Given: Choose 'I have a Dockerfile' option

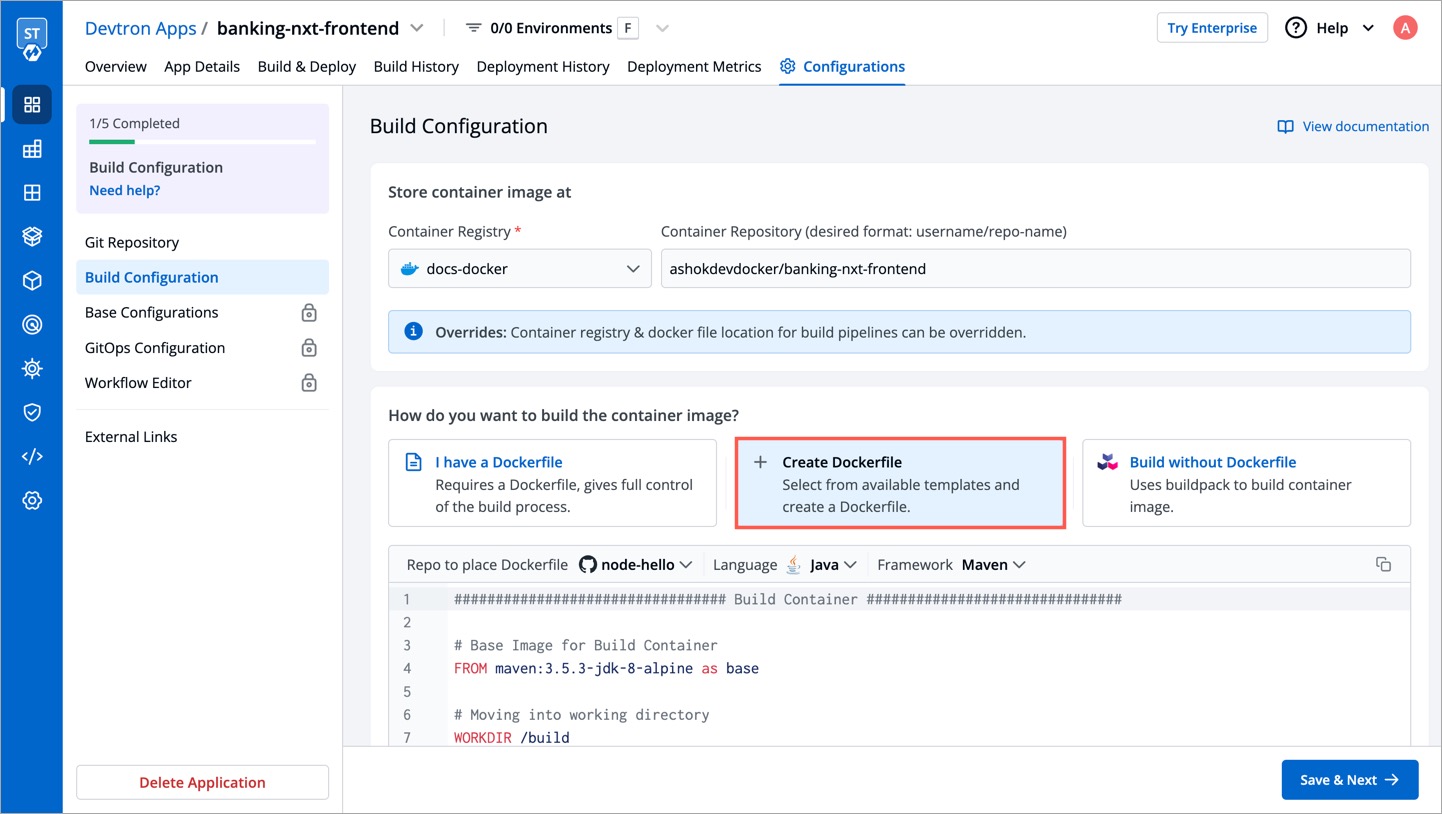Looking at the screenshot, I should [551, 482].
